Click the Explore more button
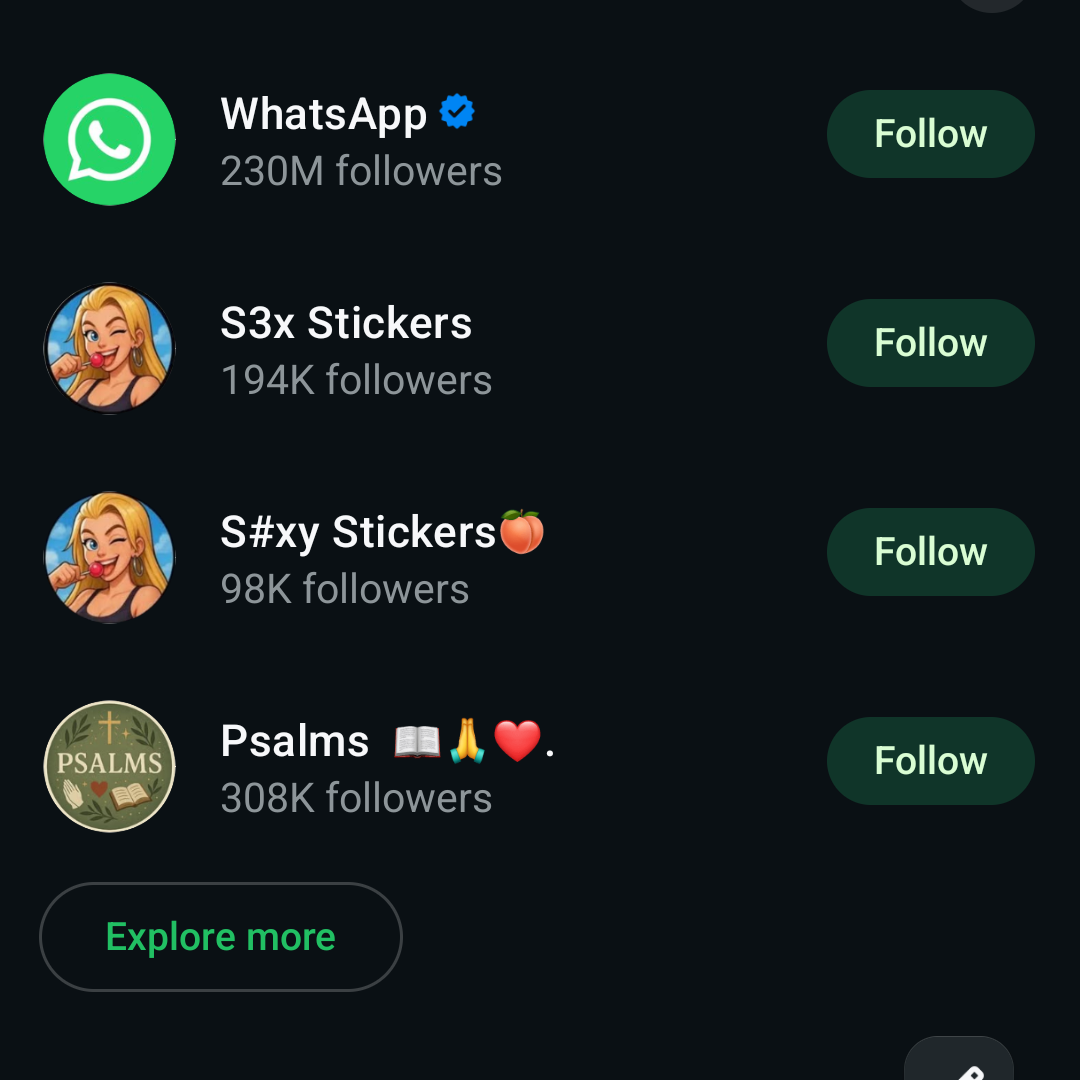 pos(221,937)
